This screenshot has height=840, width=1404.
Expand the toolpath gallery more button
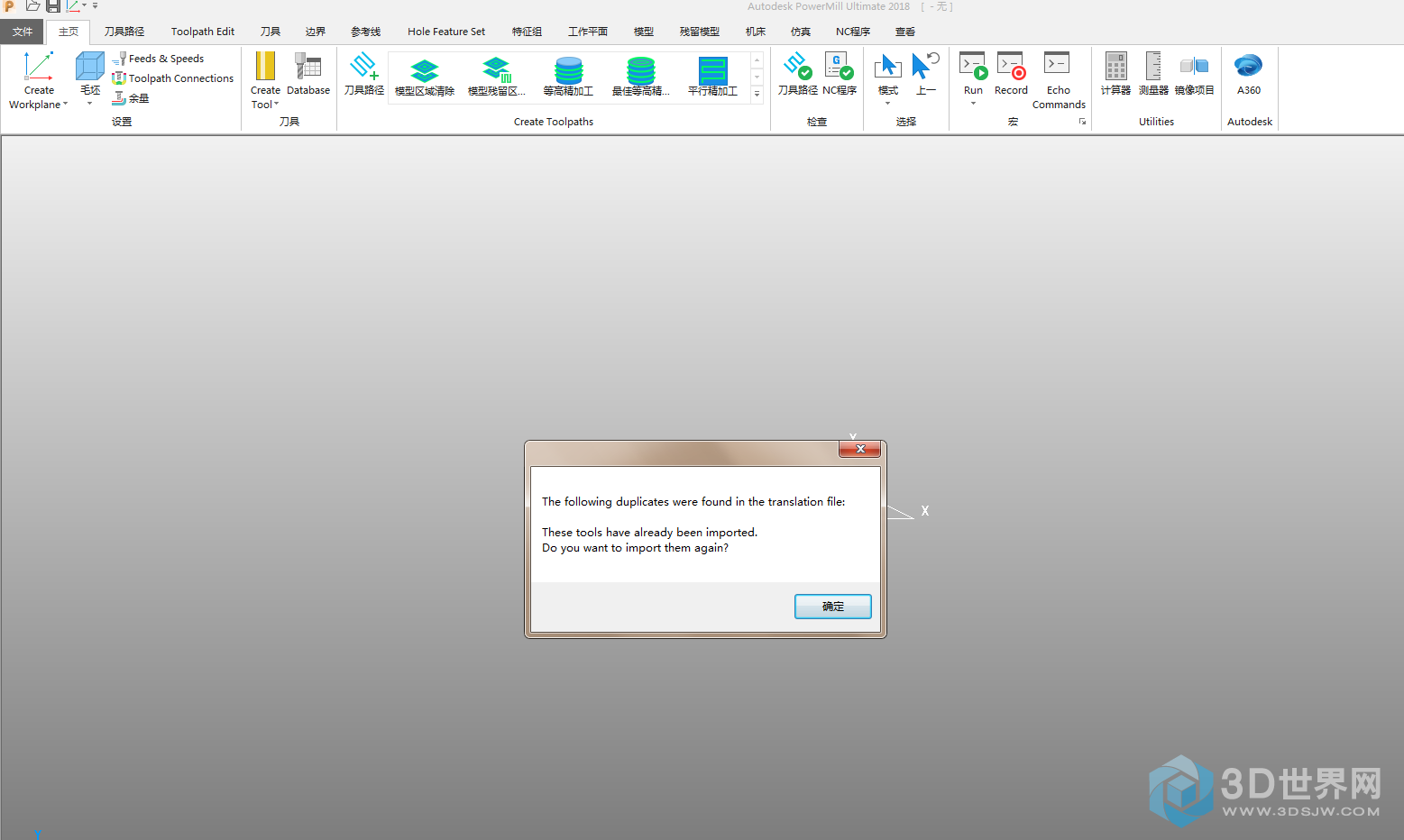757,94
